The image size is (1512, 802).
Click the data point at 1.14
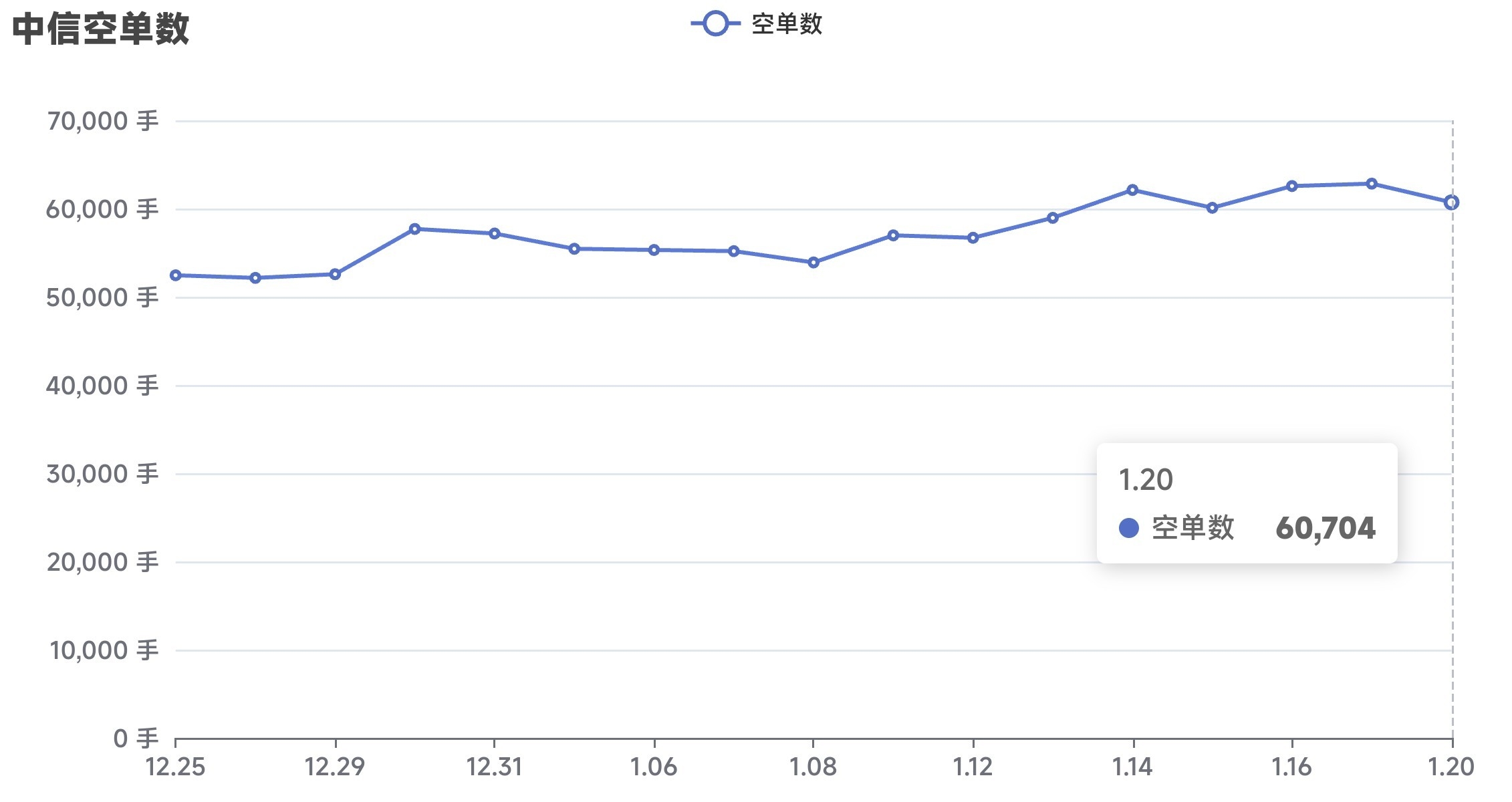1132,190
